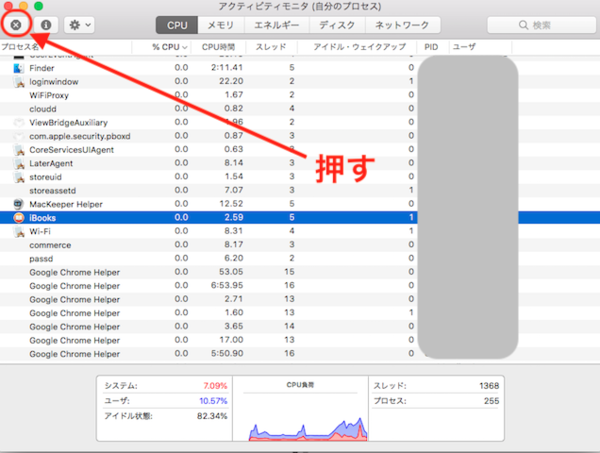Click the Finder process icon
This screenshot has width=600, height=453.
tap(19, 68)
